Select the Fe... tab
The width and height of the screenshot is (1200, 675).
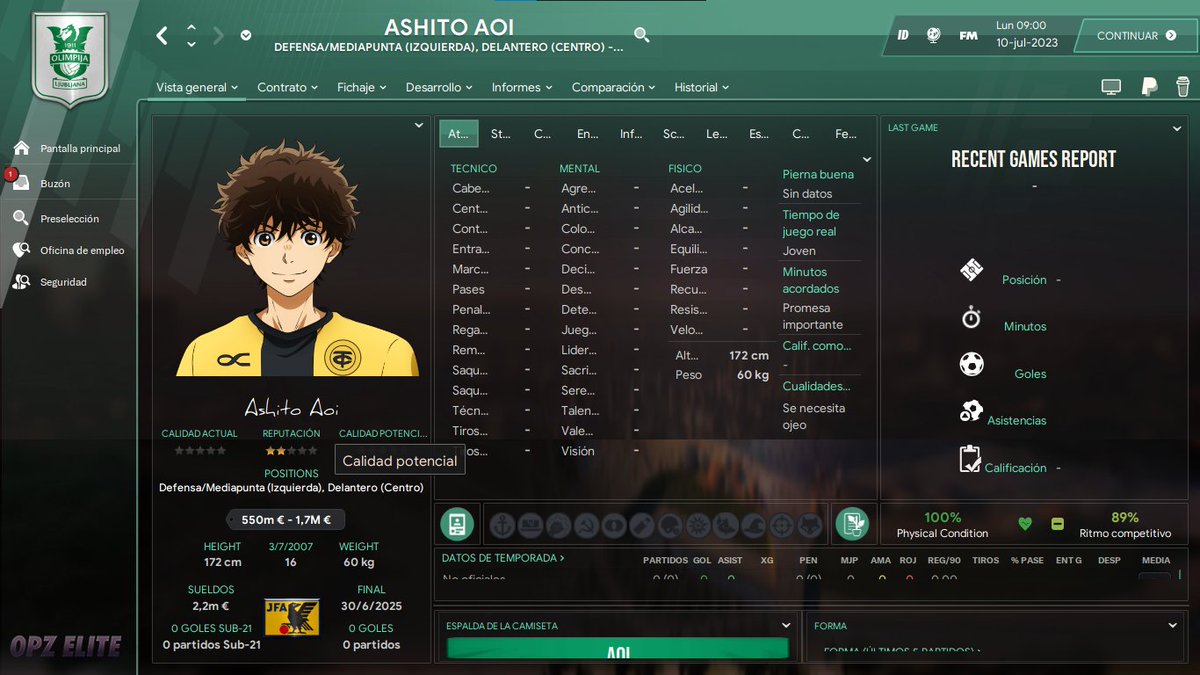(846, 134)
